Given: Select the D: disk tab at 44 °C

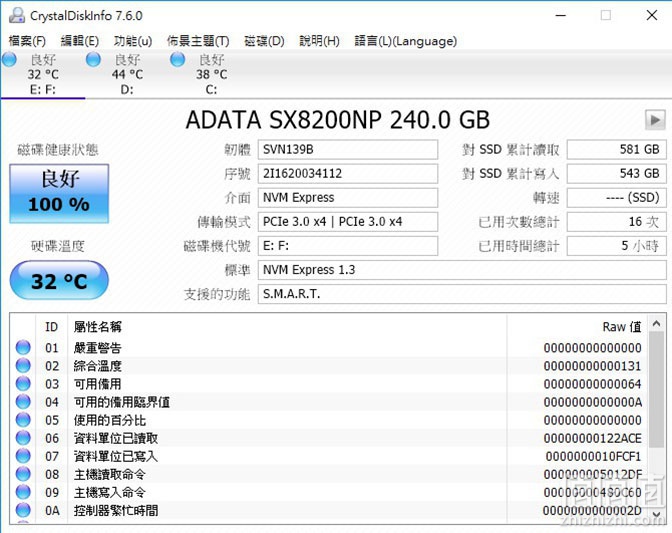Looking at the screenshot, I should point(127,75).
